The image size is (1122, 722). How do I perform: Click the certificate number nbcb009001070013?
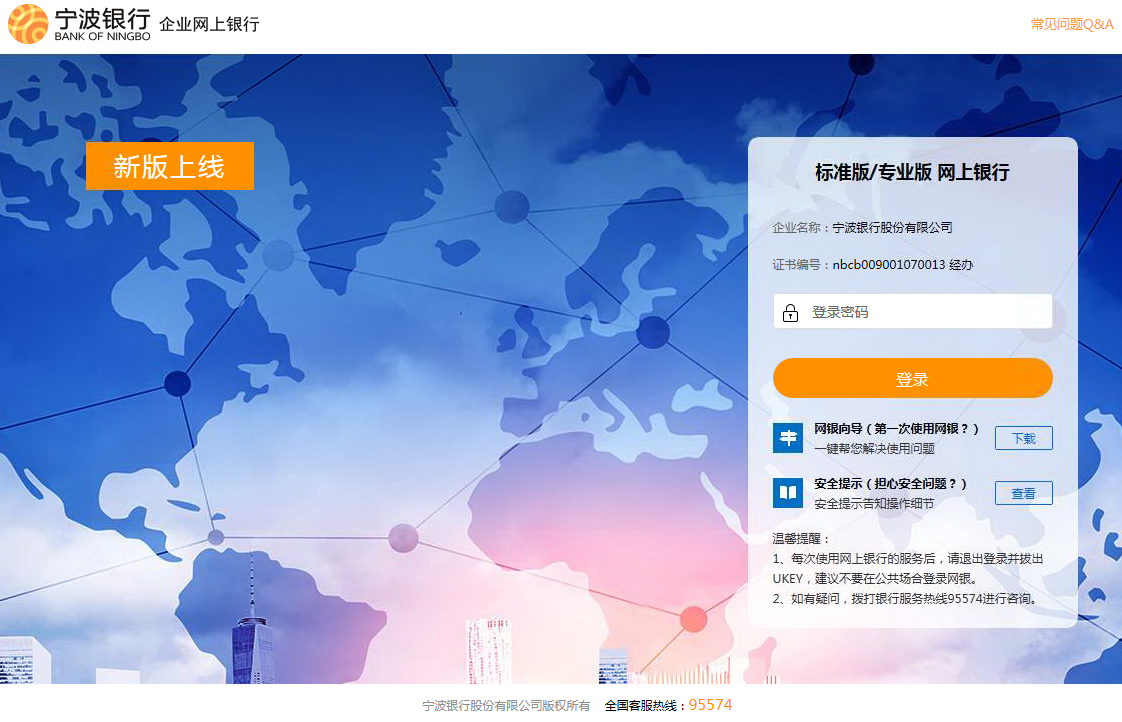point(889,265)
